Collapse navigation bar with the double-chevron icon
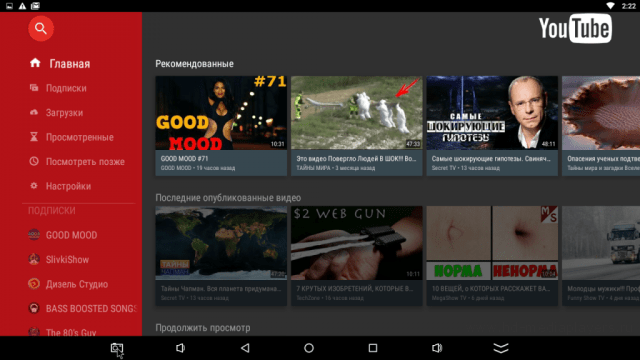Screen dimensions: 640x360 coord(501,348)
